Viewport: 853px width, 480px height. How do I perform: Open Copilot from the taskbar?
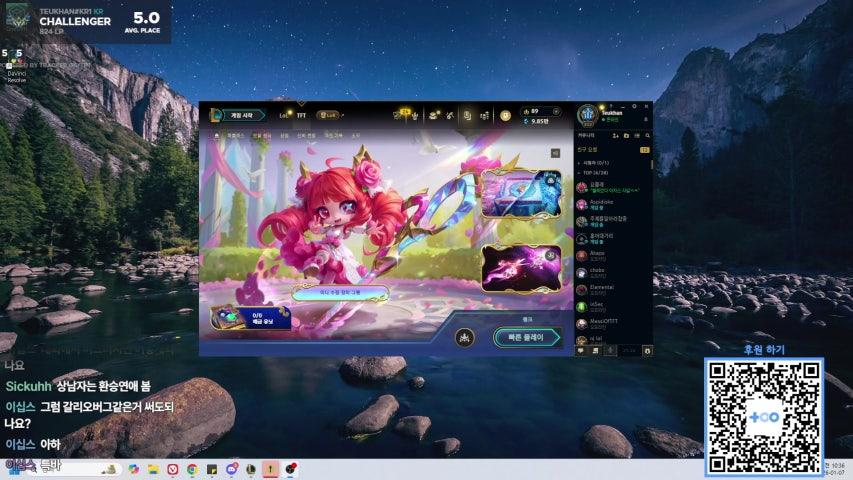[134, 469]
